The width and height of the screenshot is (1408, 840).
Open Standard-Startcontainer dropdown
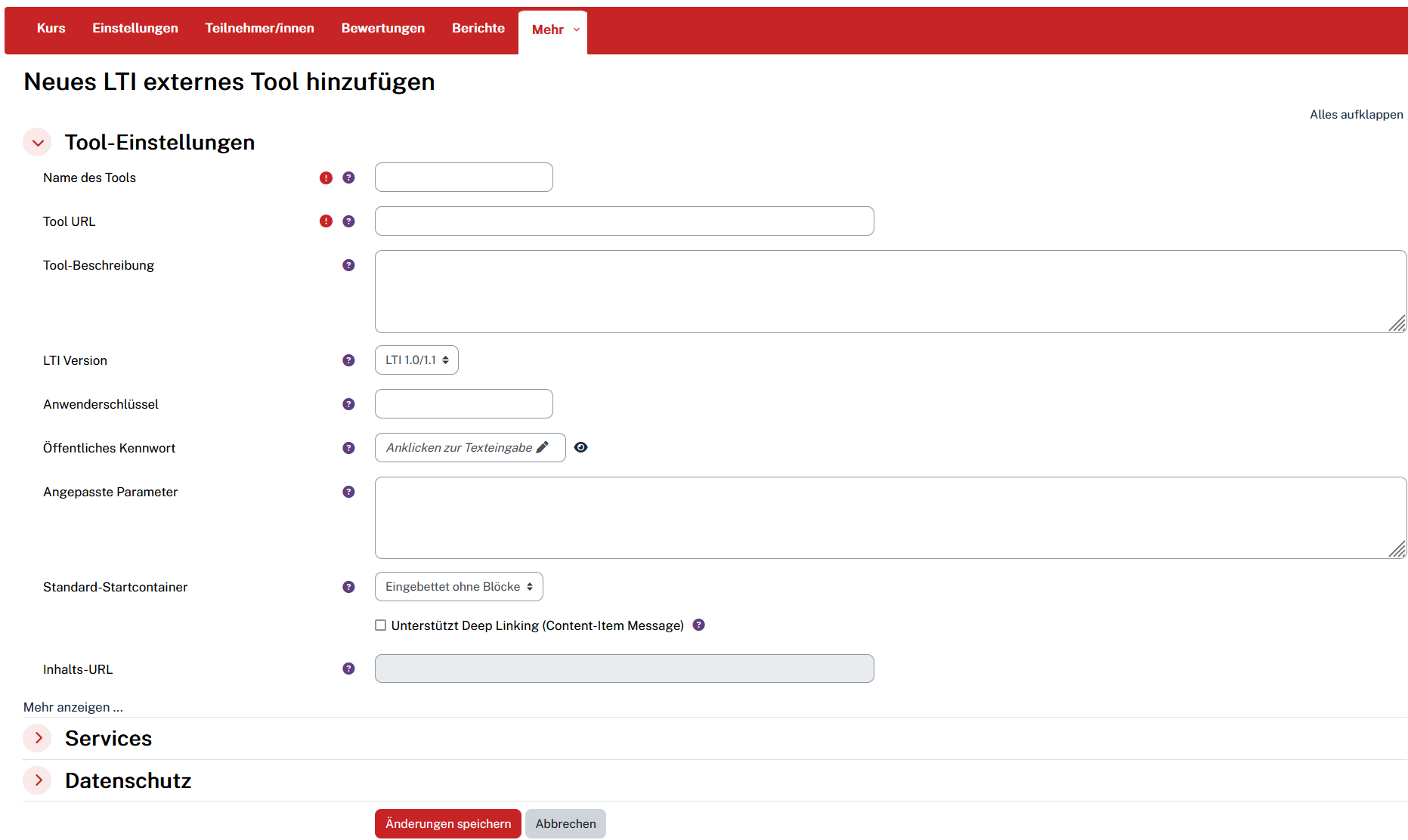[459, 587]
